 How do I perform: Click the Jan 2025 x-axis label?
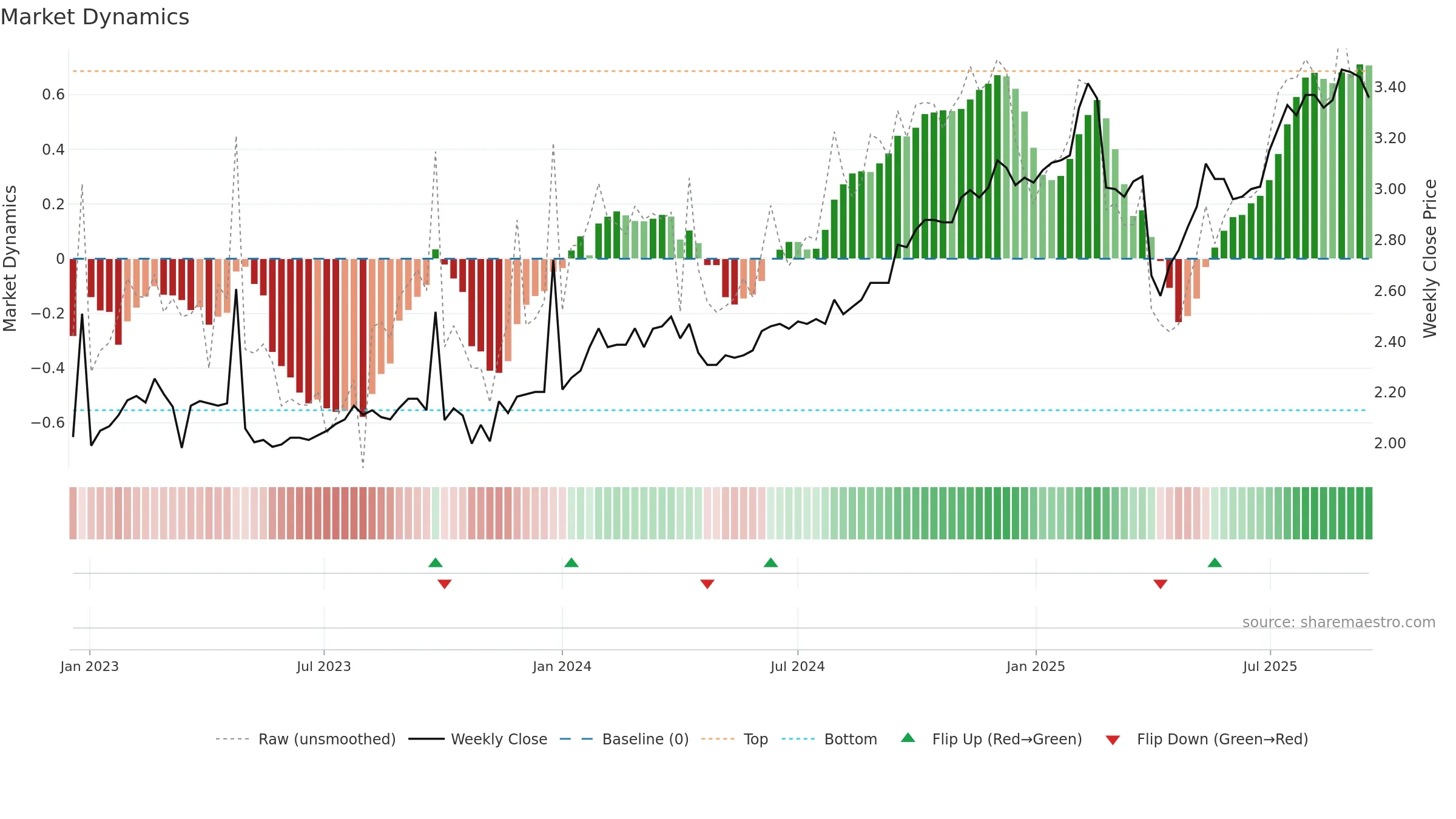coord(1036,666)
